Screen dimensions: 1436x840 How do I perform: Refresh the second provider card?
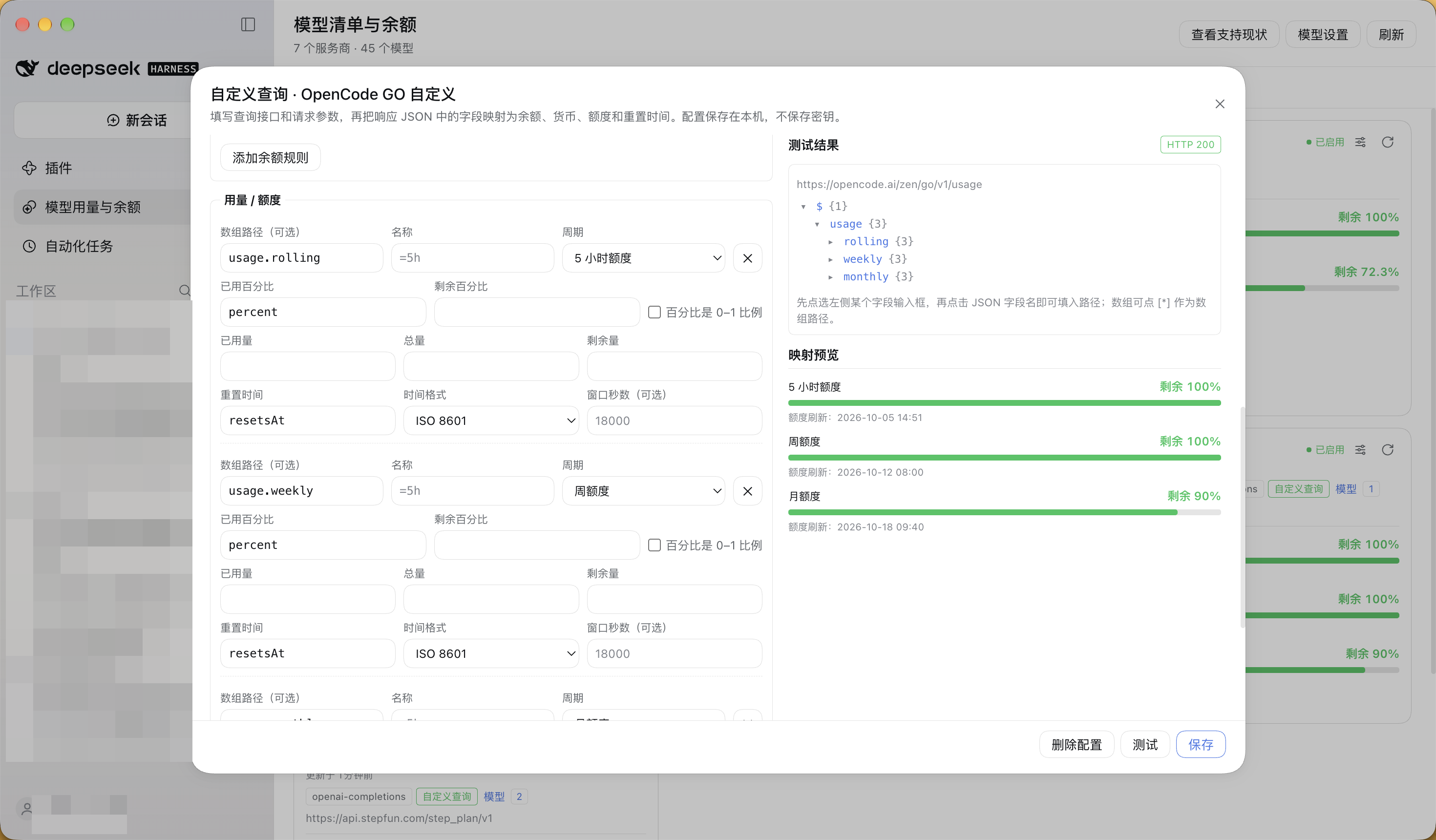1387,450
